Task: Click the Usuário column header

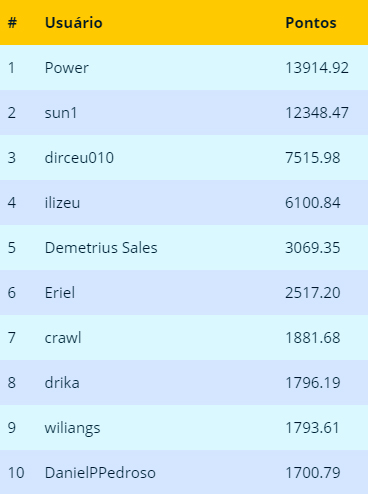Action: click(74, 23)
